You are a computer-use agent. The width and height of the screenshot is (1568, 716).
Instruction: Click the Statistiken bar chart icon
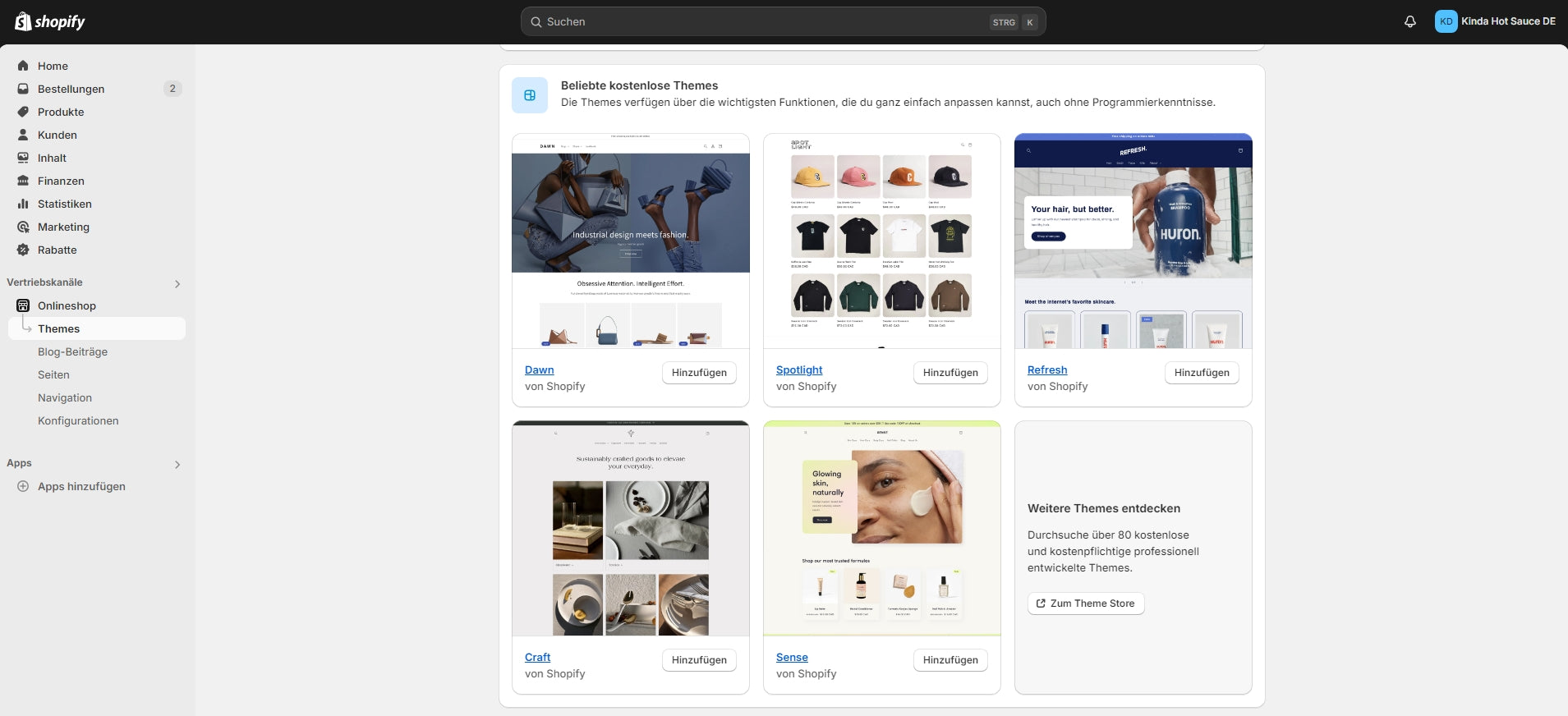coord(23,204)
